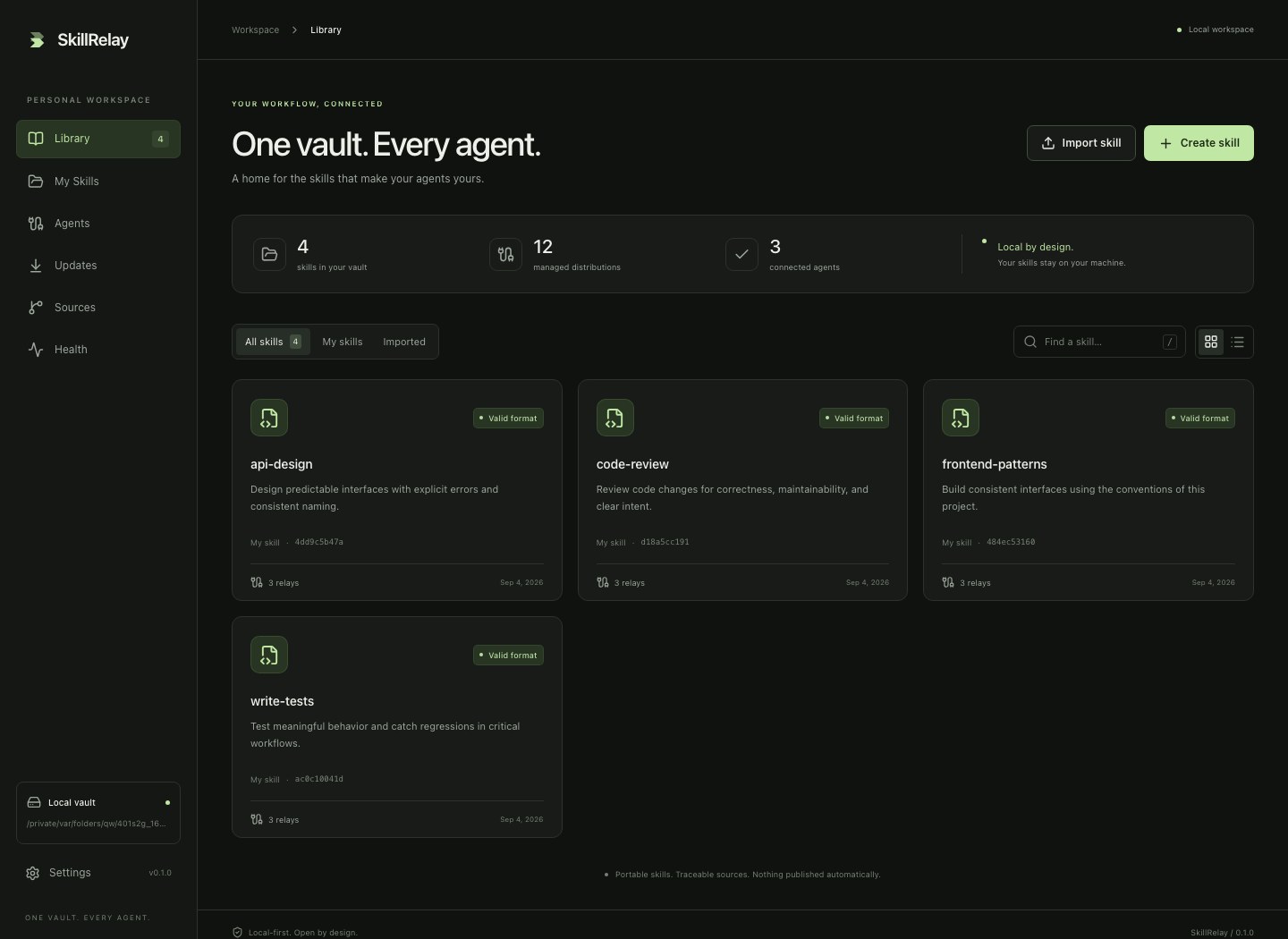
Task: Open the frontend-patterns skill card
Action: tap(1089, 490)
